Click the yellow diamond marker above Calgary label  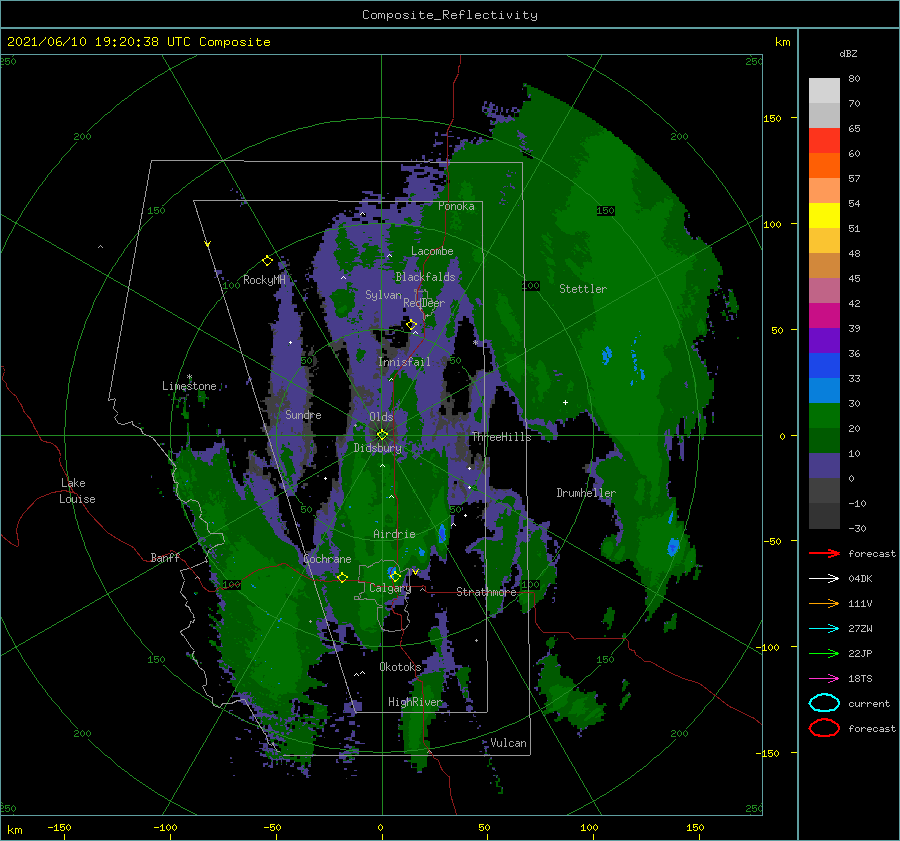[x=395, y=576]
